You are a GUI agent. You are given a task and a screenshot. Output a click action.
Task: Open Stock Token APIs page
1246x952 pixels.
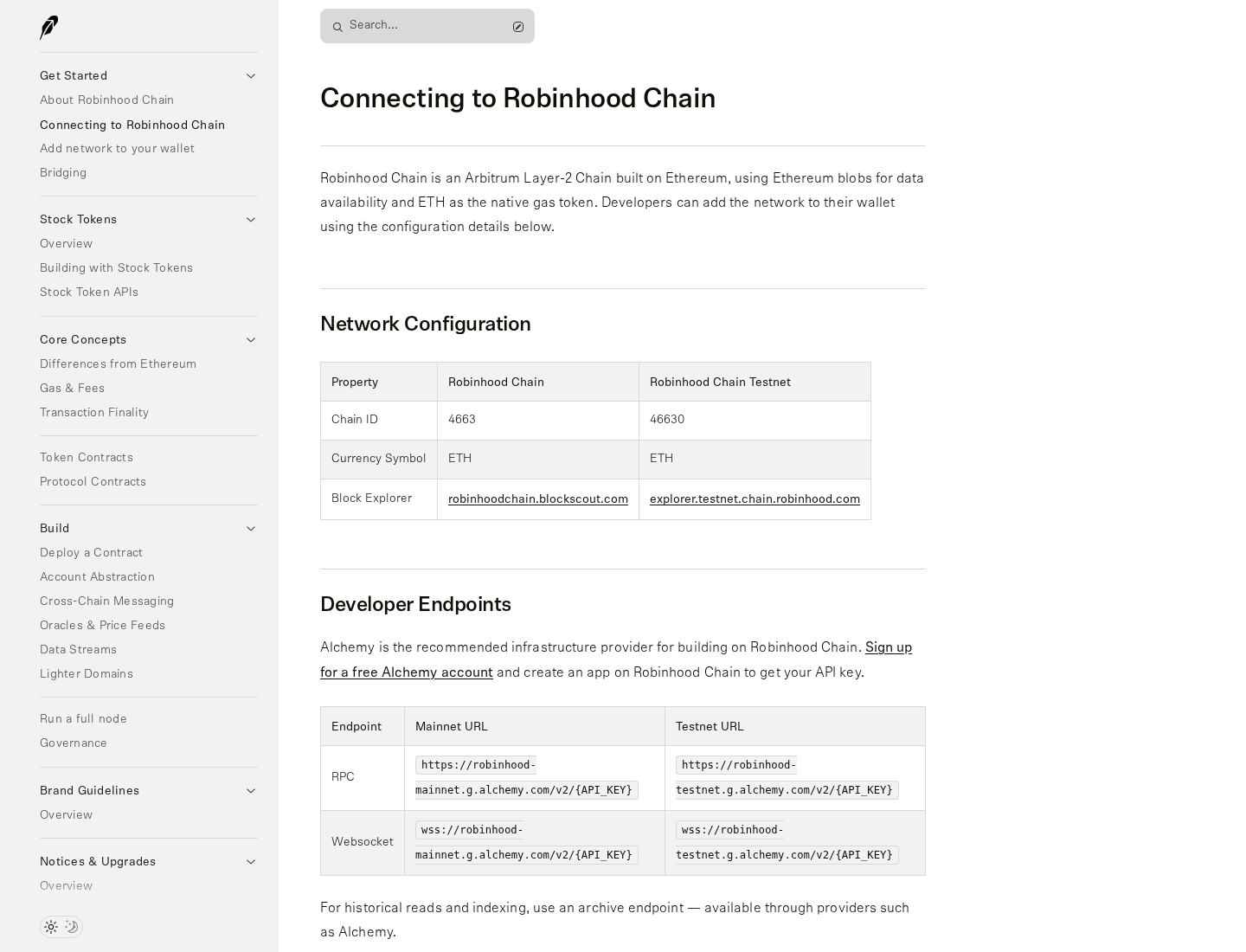tap(89, 293)
